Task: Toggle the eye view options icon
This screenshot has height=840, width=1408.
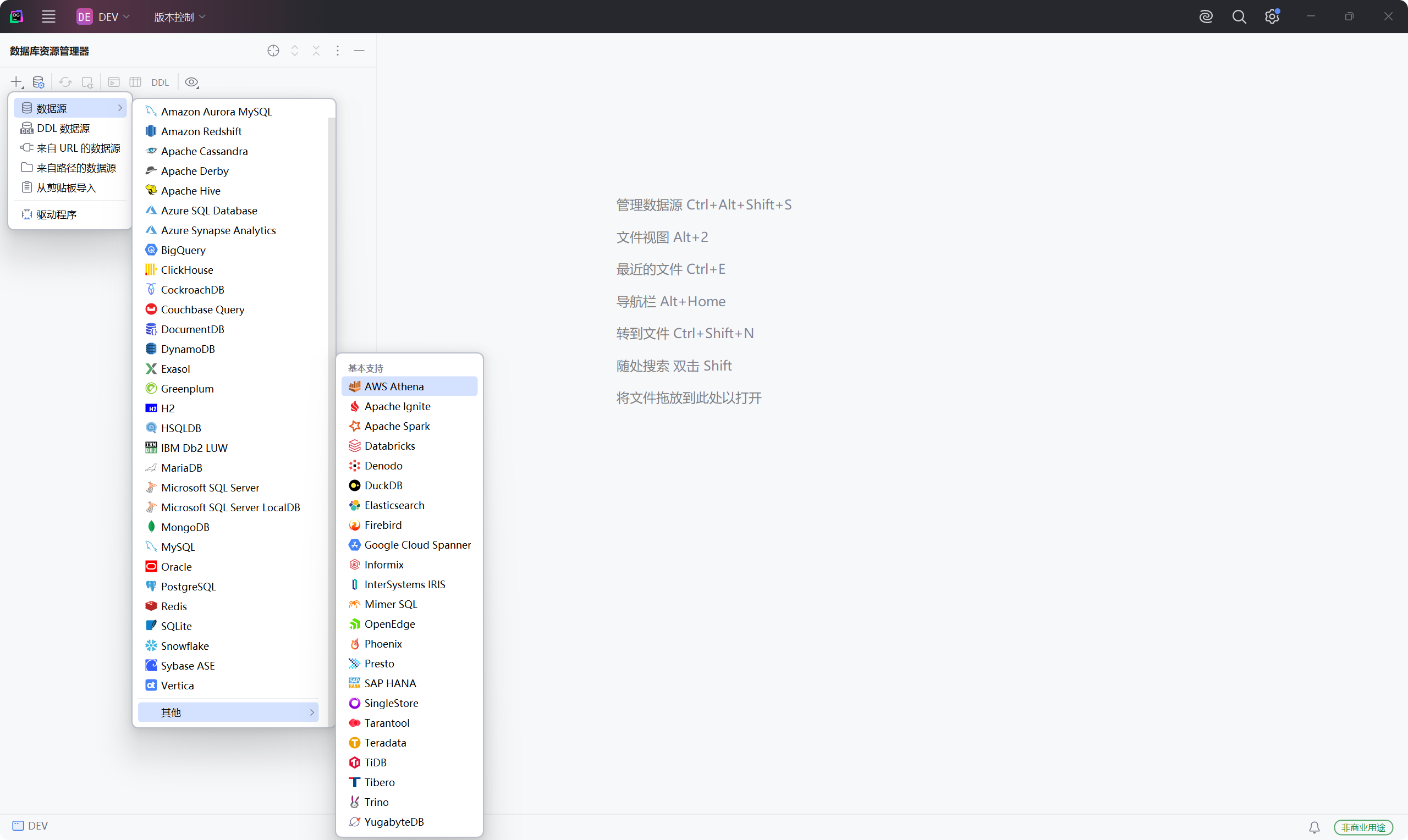Action: tap(191, 82)
